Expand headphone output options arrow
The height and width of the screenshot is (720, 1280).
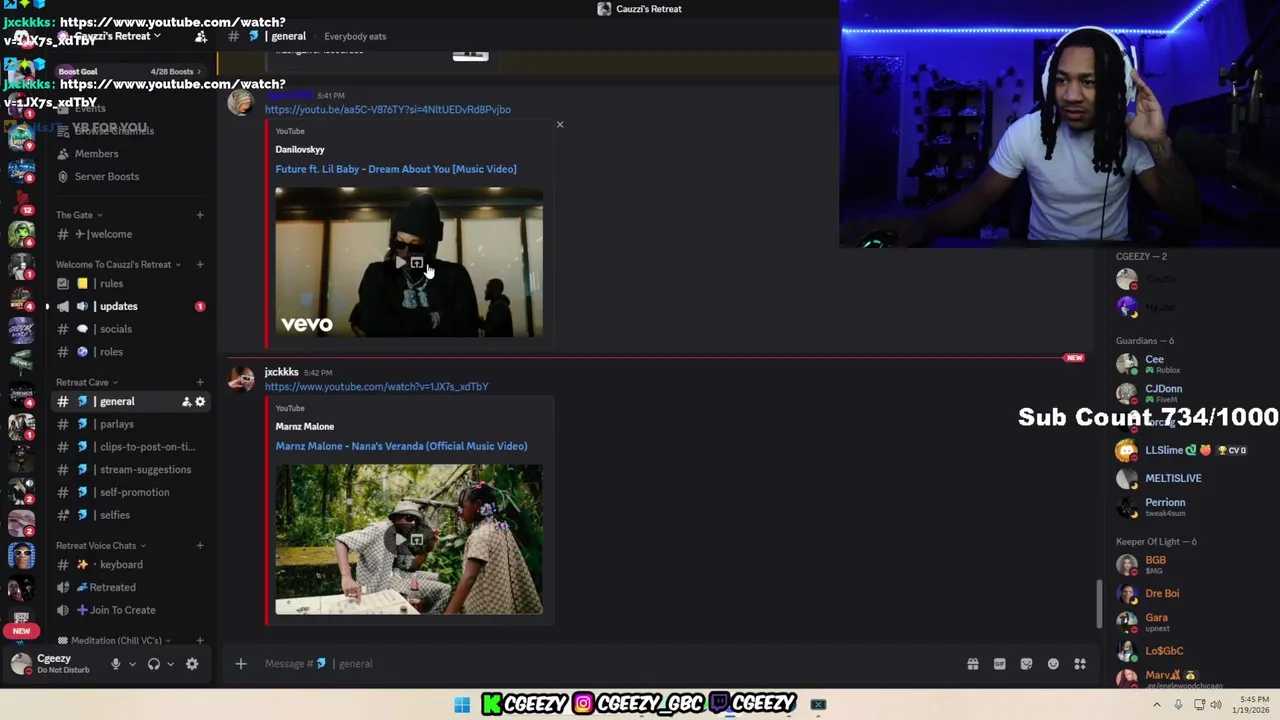pyautogui.click(x=170, y=664)
